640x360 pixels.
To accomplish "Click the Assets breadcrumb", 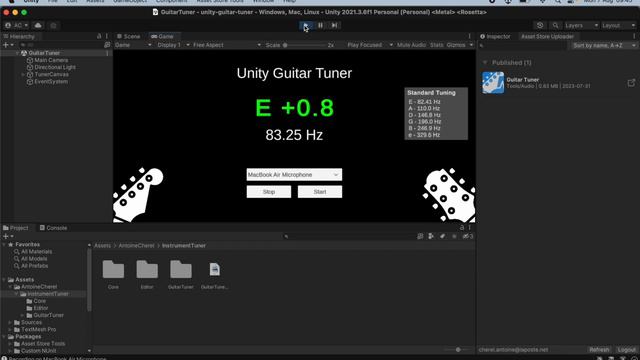I will point(102,246).
